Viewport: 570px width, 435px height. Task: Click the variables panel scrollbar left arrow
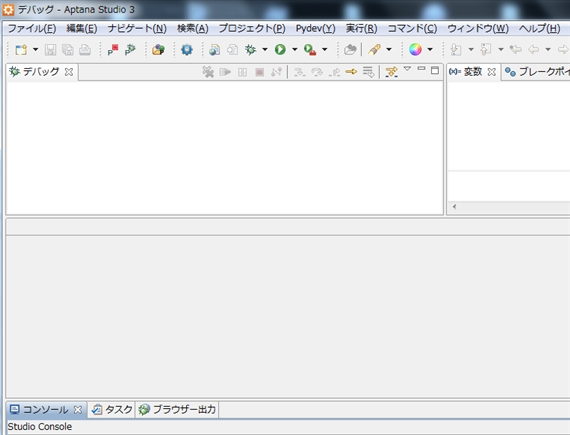pos(454,206)
